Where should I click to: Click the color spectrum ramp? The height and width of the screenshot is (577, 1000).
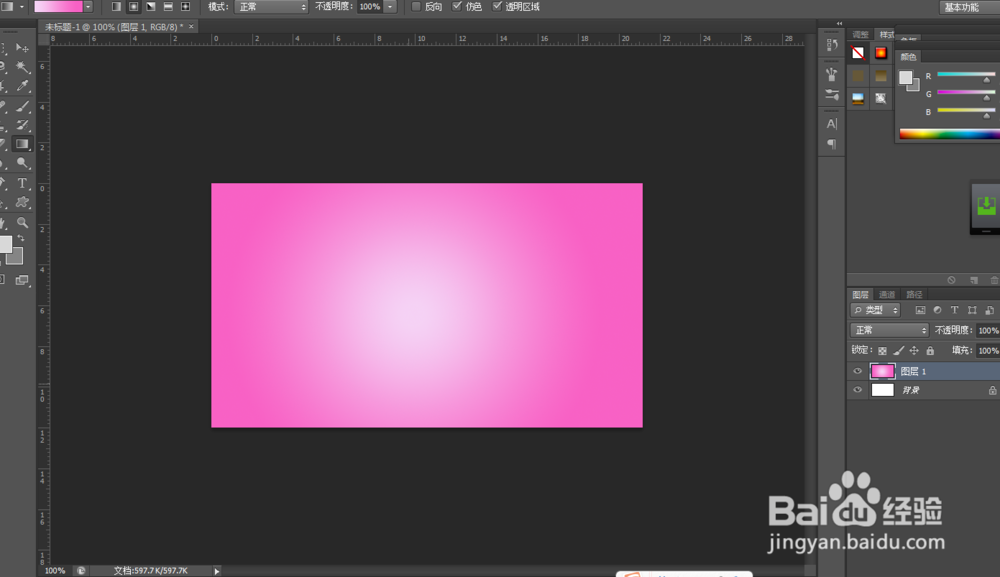[949, 134]
